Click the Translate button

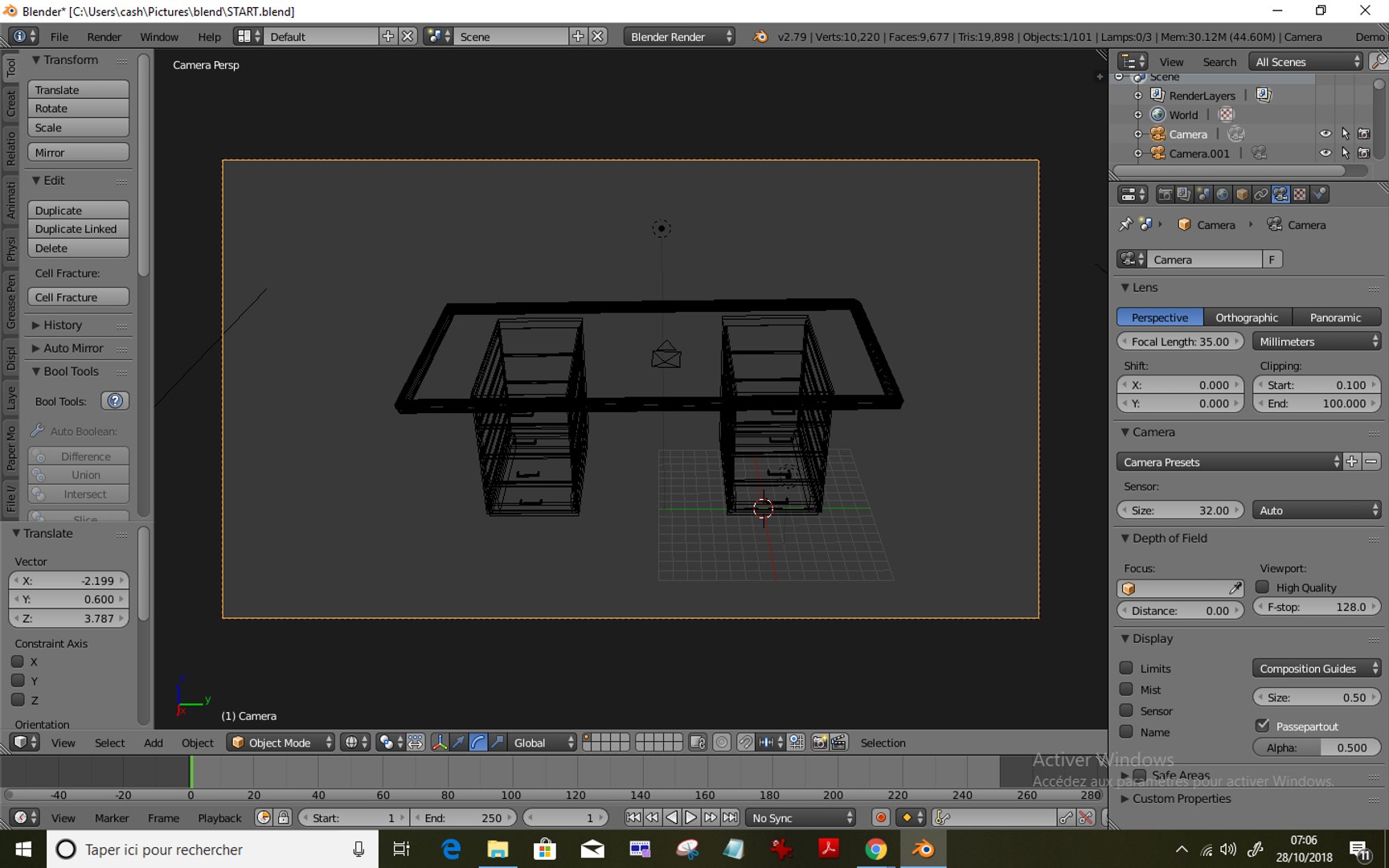78,89
